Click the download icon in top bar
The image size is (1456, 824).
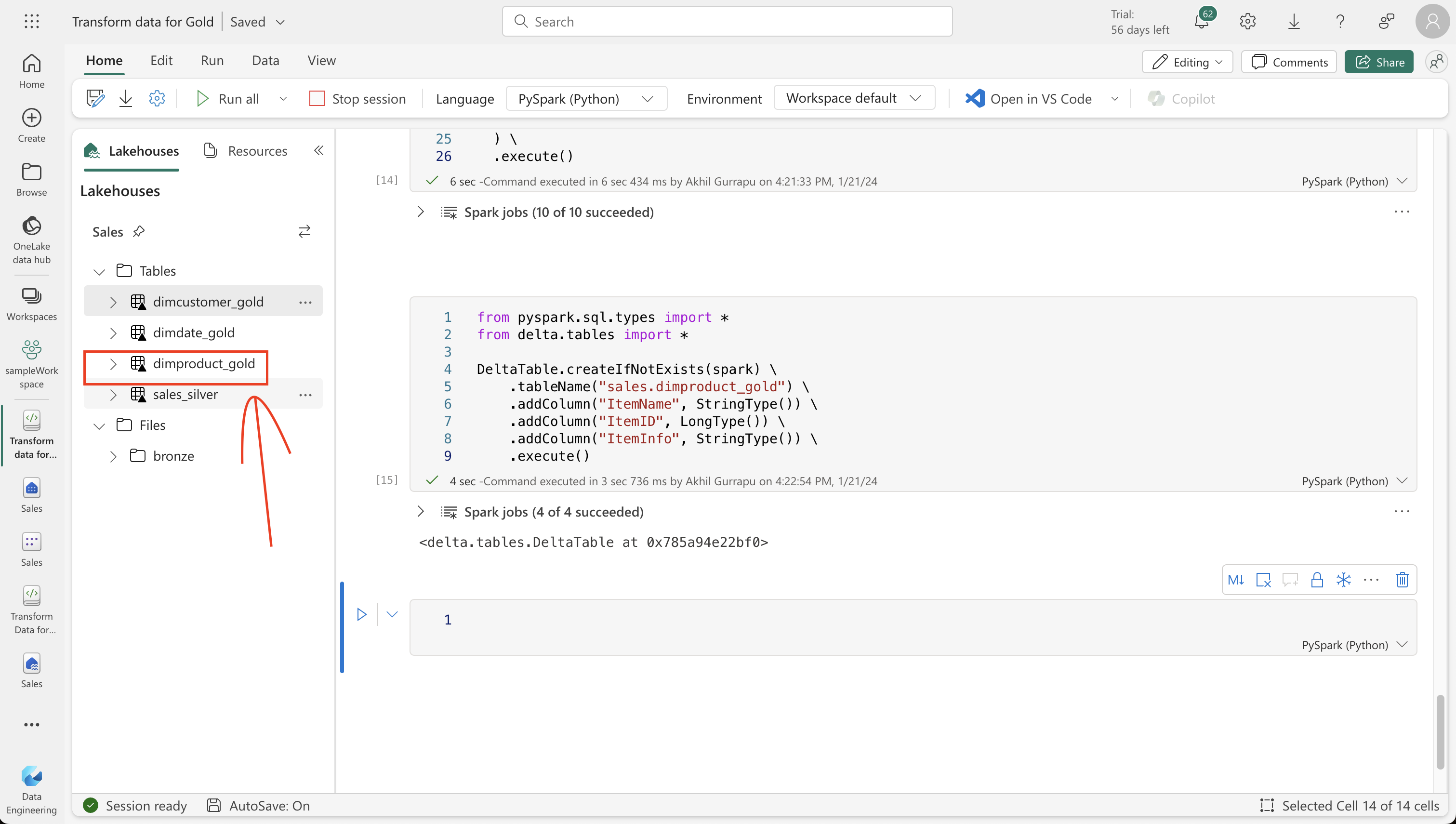1294,22
